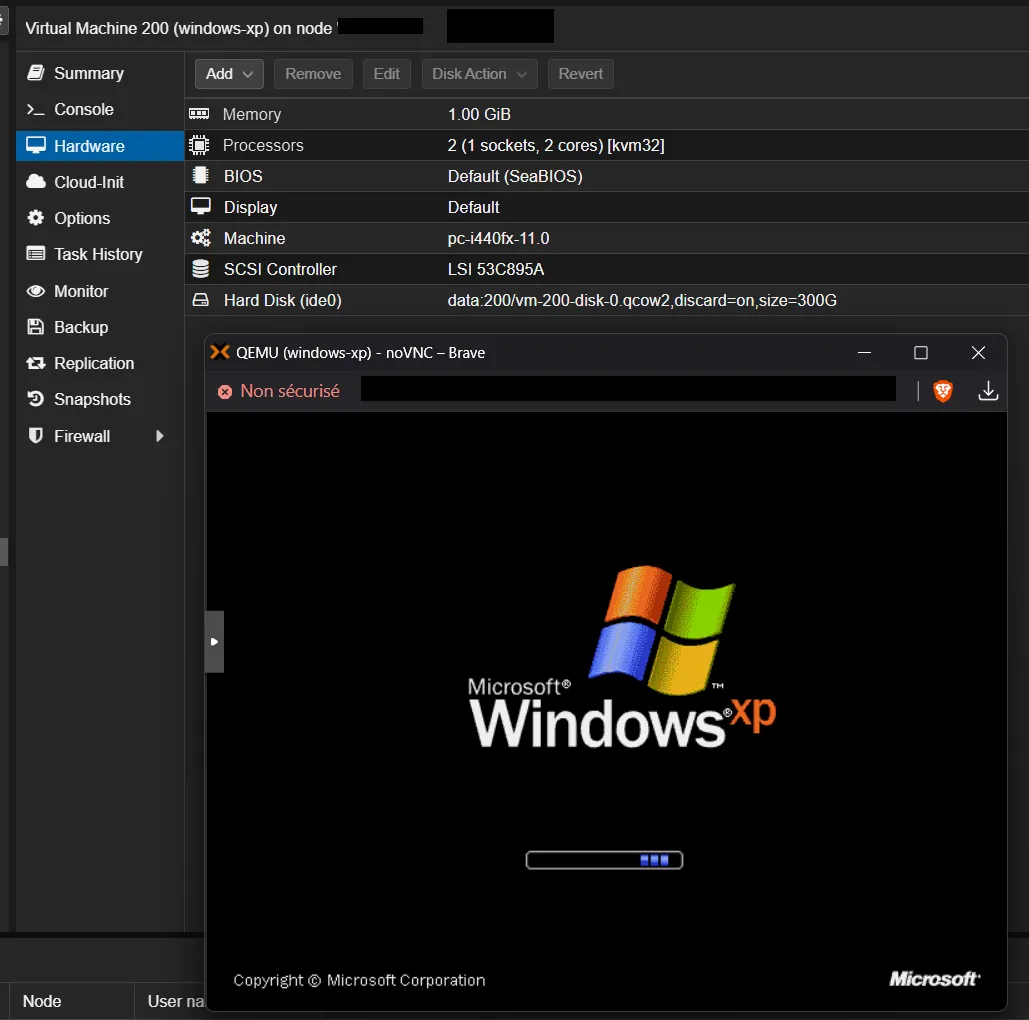This screenshot has height=1020, width=1029.
Task: Click the BIOS chip icon
Action: tap(200, 176)
